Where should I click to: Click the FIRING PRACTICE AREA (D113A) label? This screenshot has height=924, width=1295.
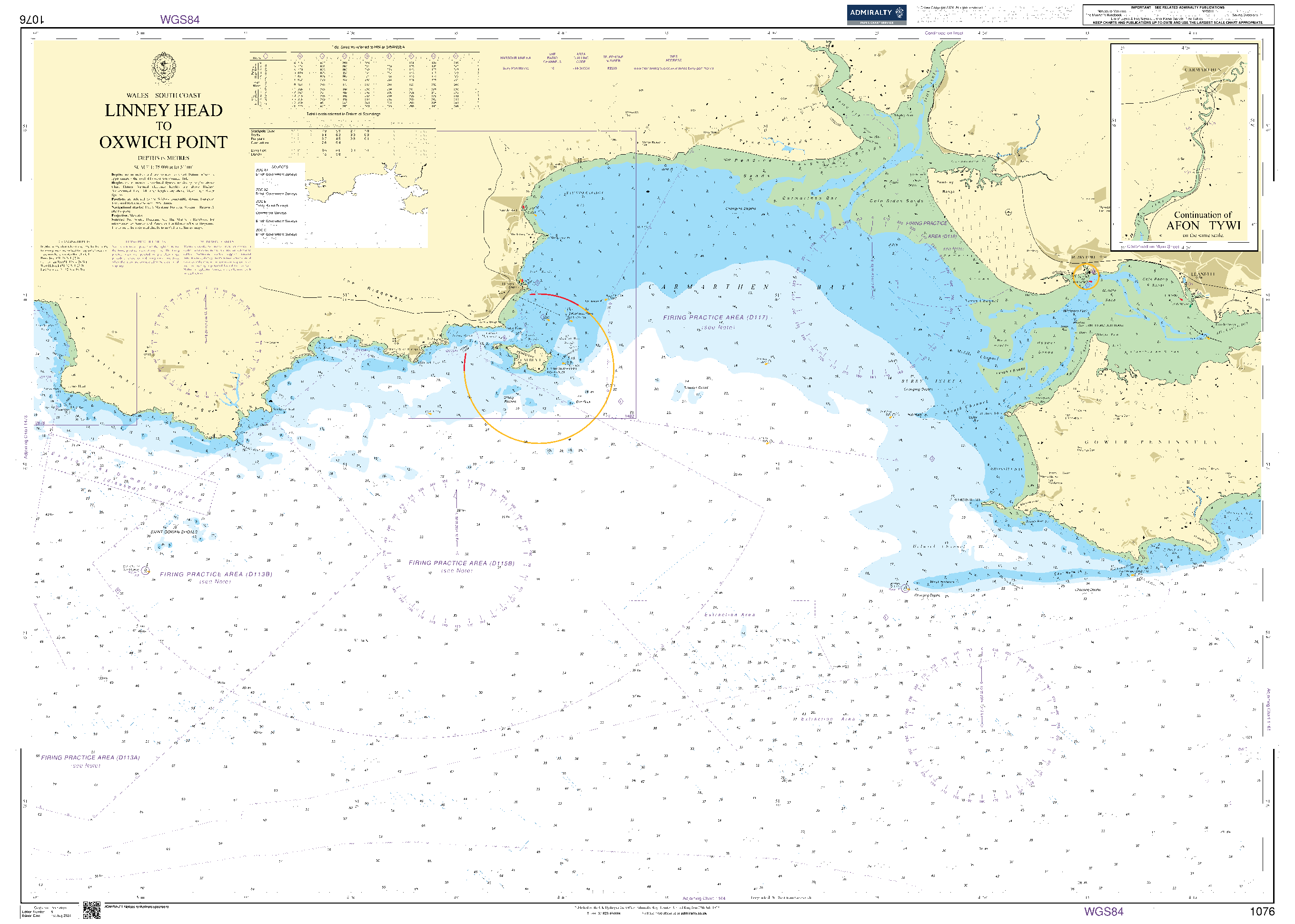coord(90,758)
